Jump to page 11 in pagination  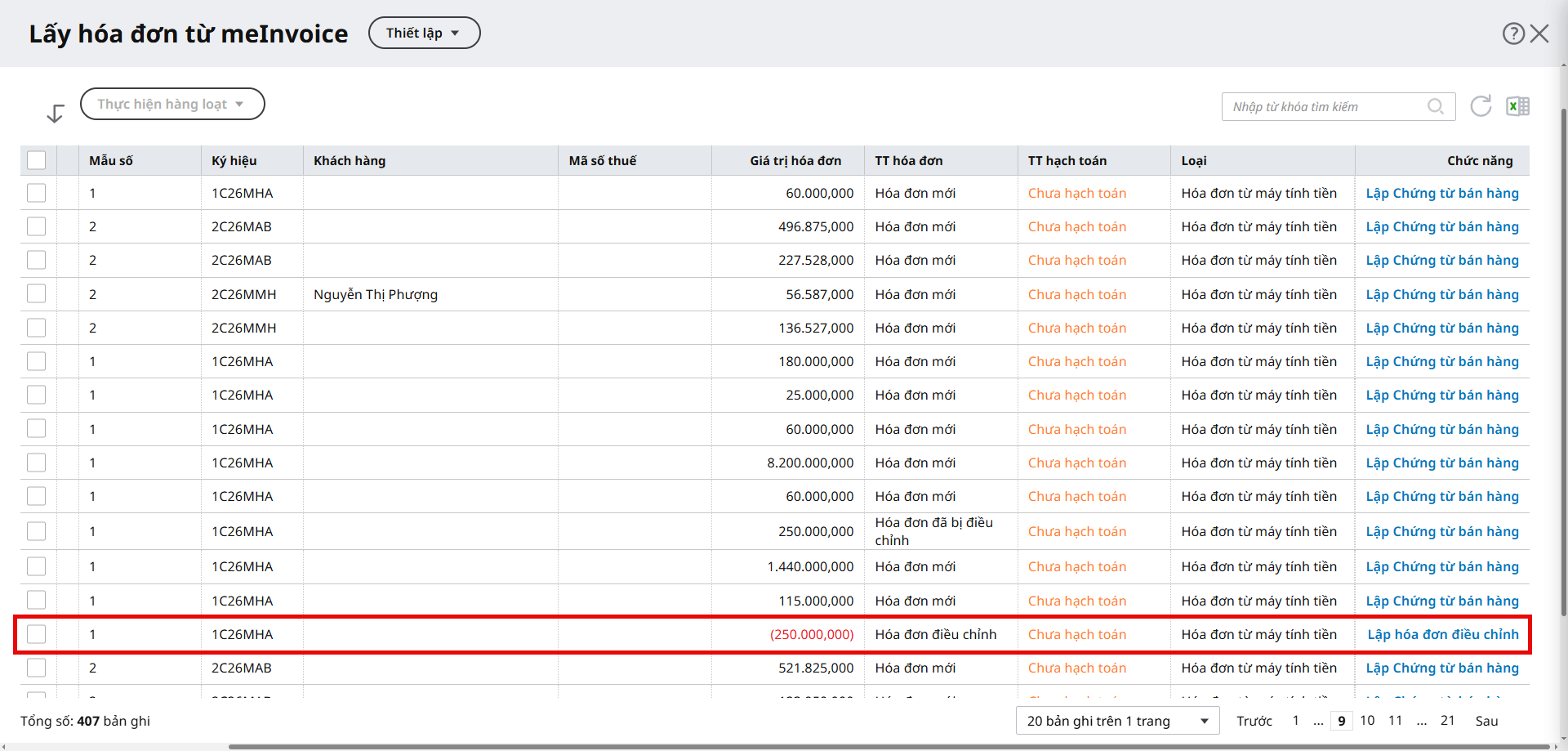[x=1395, y=720]
